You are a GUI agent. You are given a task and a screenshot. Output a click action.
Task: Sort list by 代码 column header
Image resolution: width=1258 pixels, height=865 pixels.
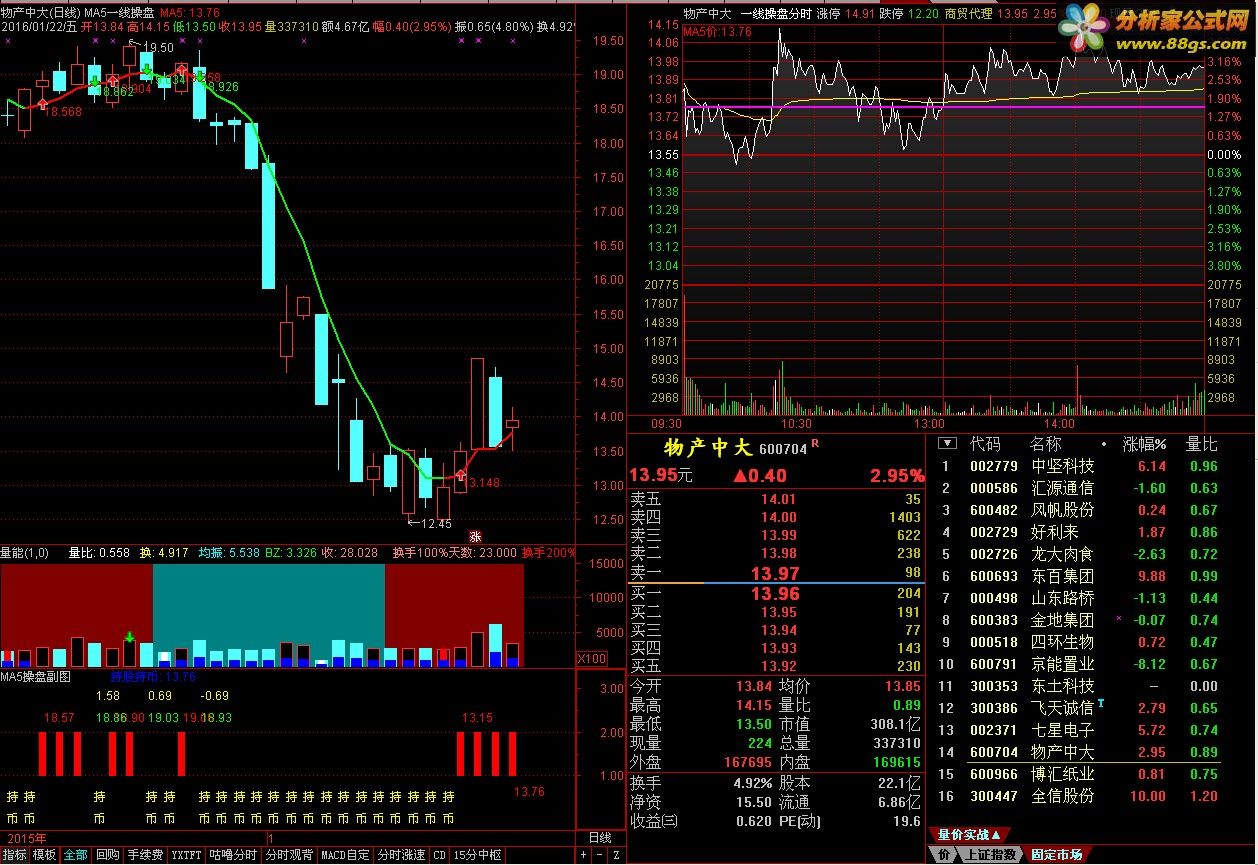click(x=985, y=444)
